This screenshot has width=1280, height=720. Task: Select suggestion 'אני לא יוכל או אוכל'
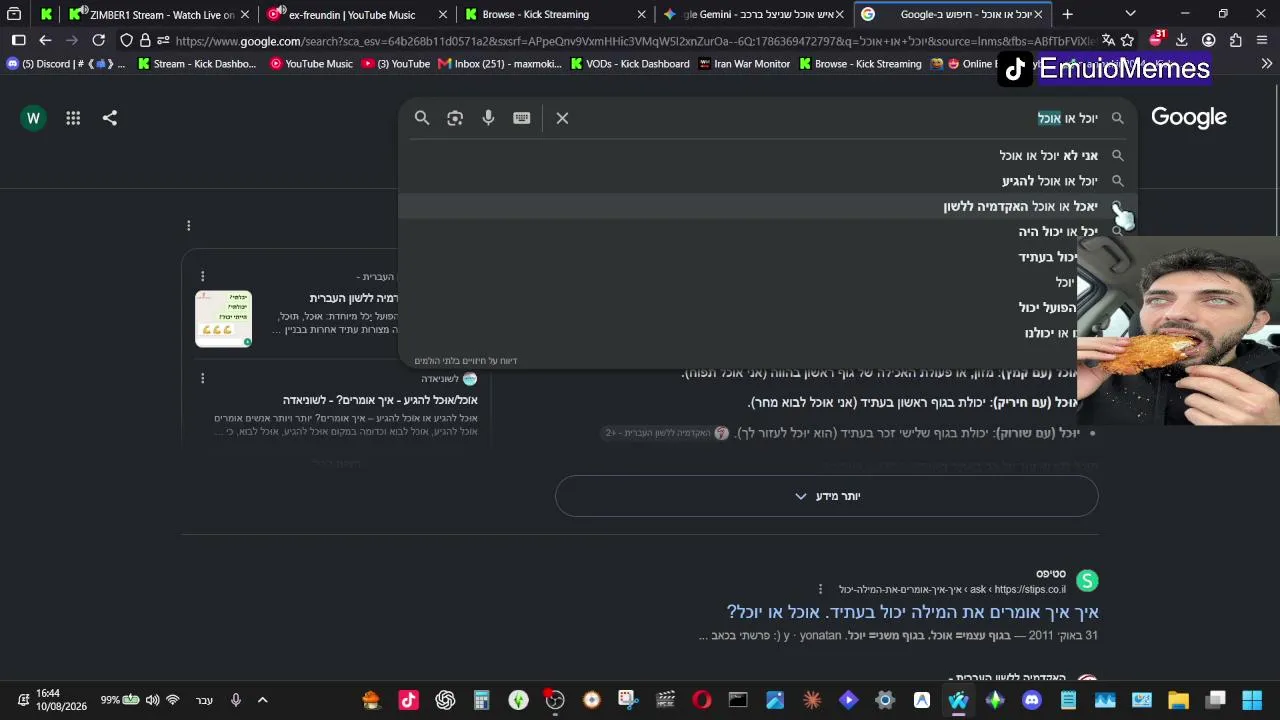coord(768,155)
